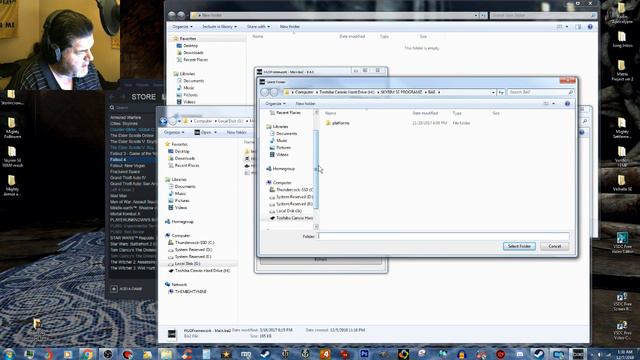Click the Windows Start button
Viewport: 640px width, 360px height.
[x=8, y=354]
